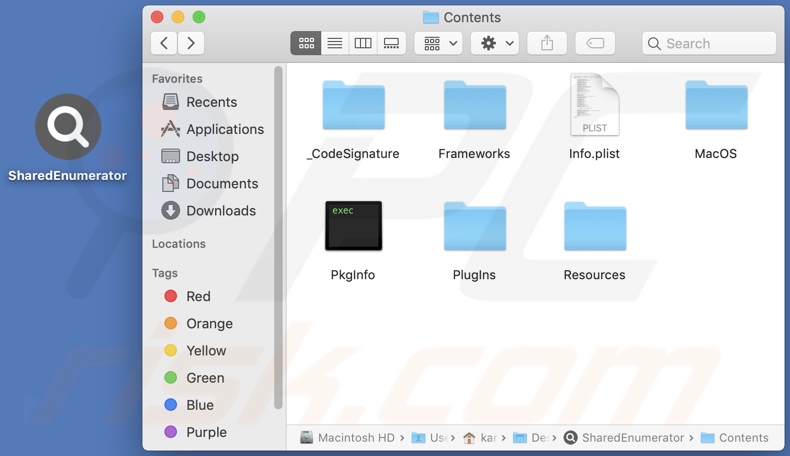Go back with the left arrow button
The height and width of the screenshot is (456, 790).
point(164,43)
